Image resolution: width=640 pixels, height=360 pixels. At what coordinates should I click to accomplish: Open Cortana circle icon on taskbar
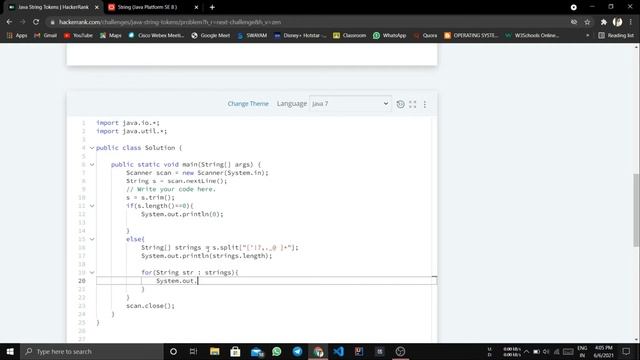coord(173,351)
